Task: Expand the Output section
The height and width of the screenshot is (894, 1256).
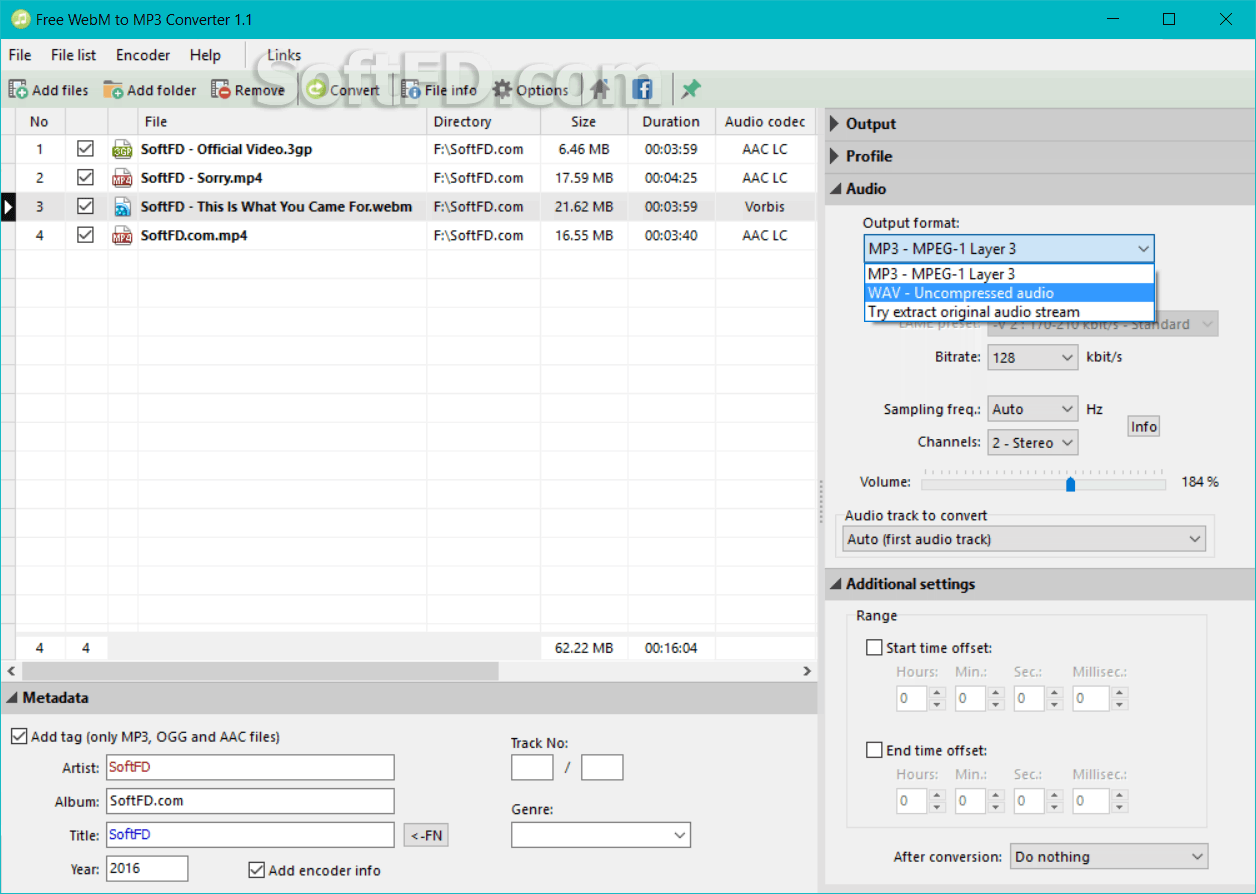Action: [x=835, y=124]
